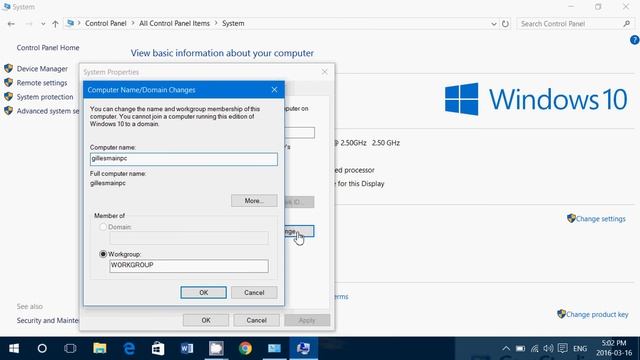Select the Workgroup radio button
640x360 pixels.
(x=103, y=254)
